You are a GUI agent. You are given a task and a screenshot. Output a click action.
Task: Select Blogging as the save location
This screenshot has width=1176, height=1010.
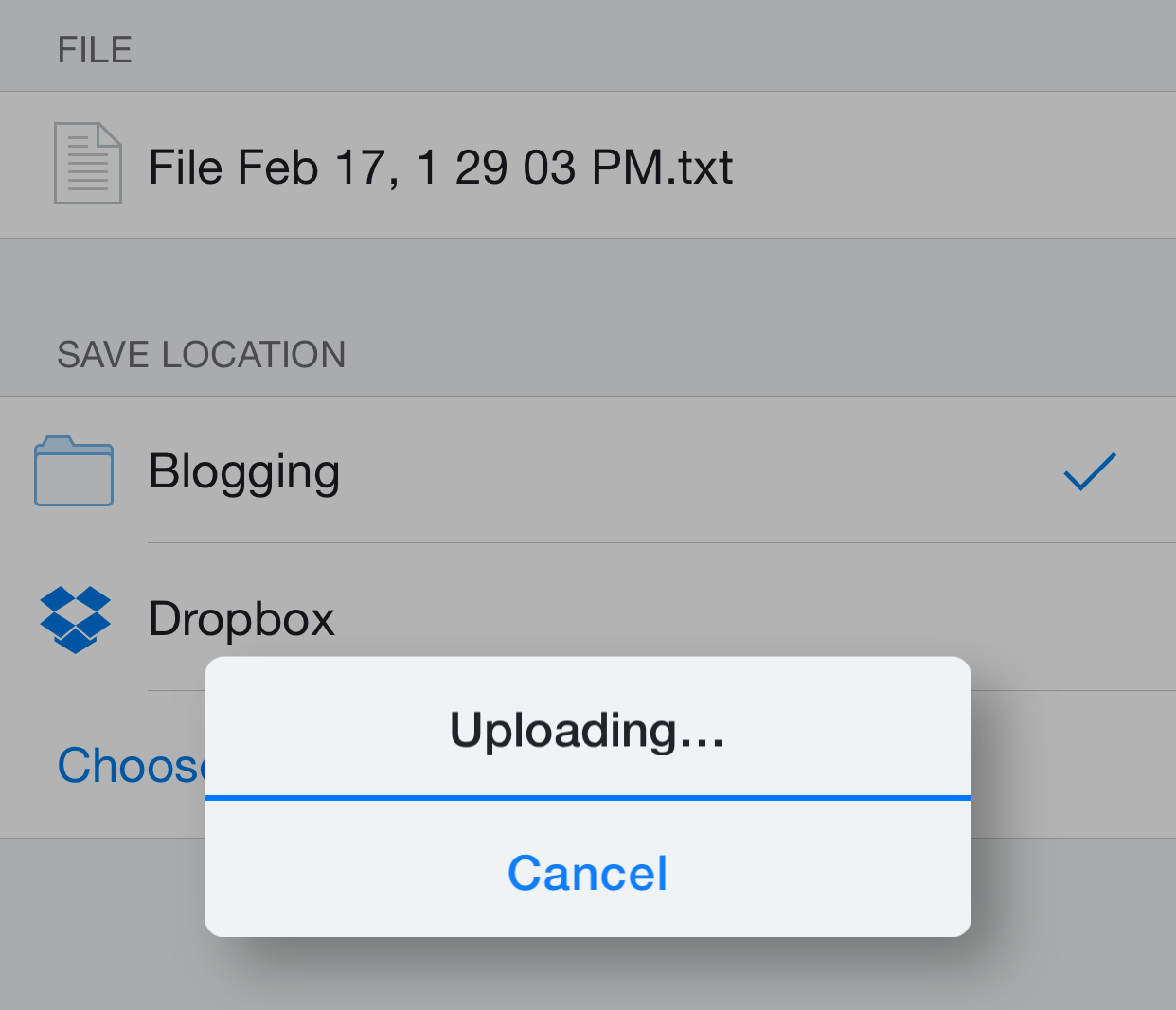pyautogui.click(x=244, y=470)
